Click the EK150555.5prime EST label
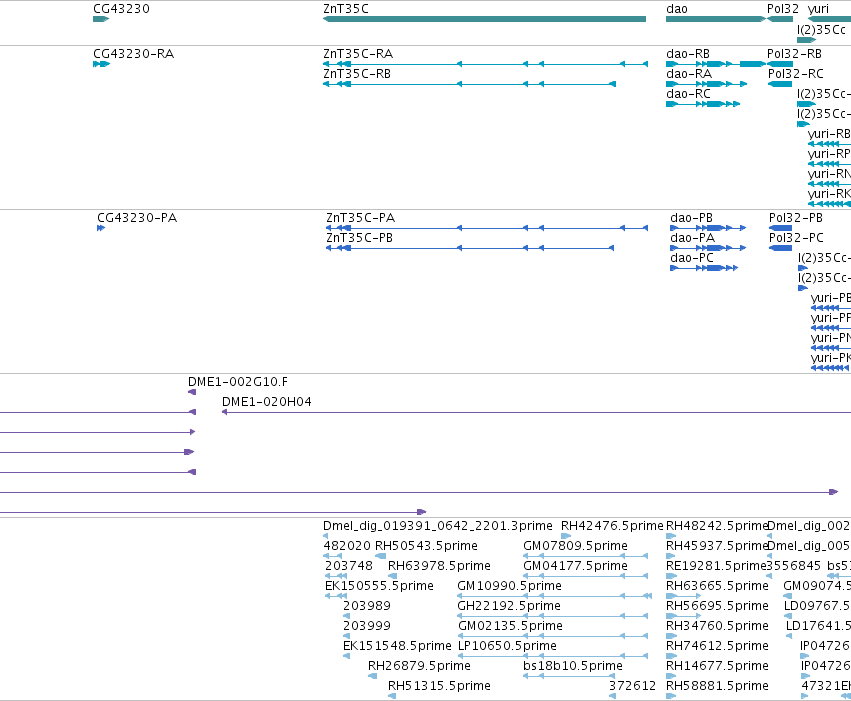851x701 pixels. click(x=379, y=586)
